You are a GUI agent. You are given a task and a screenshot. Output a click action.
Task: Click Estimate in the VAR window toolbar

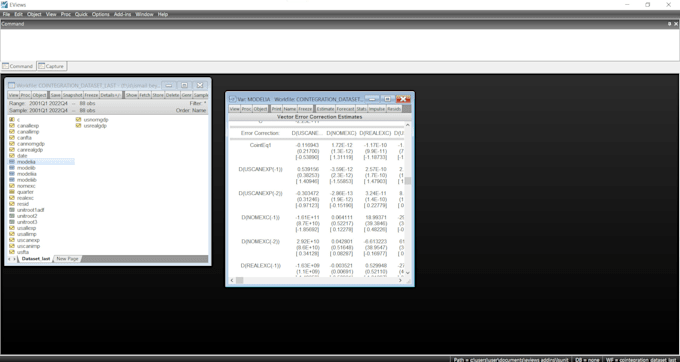(x=325, y=109)
